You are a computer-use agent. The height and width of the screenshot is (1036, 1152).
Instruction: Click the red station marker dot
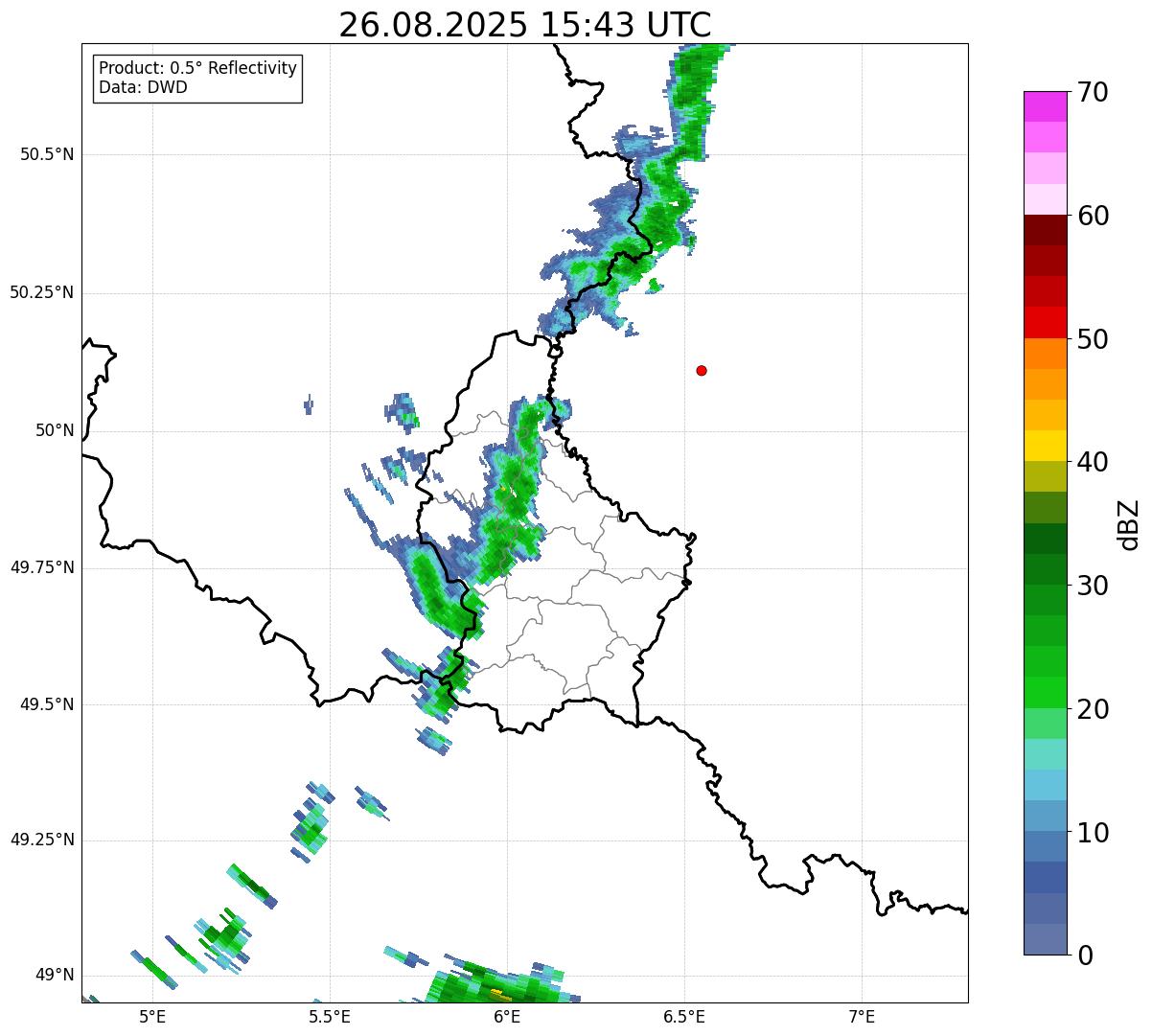(x=702, y=370)
